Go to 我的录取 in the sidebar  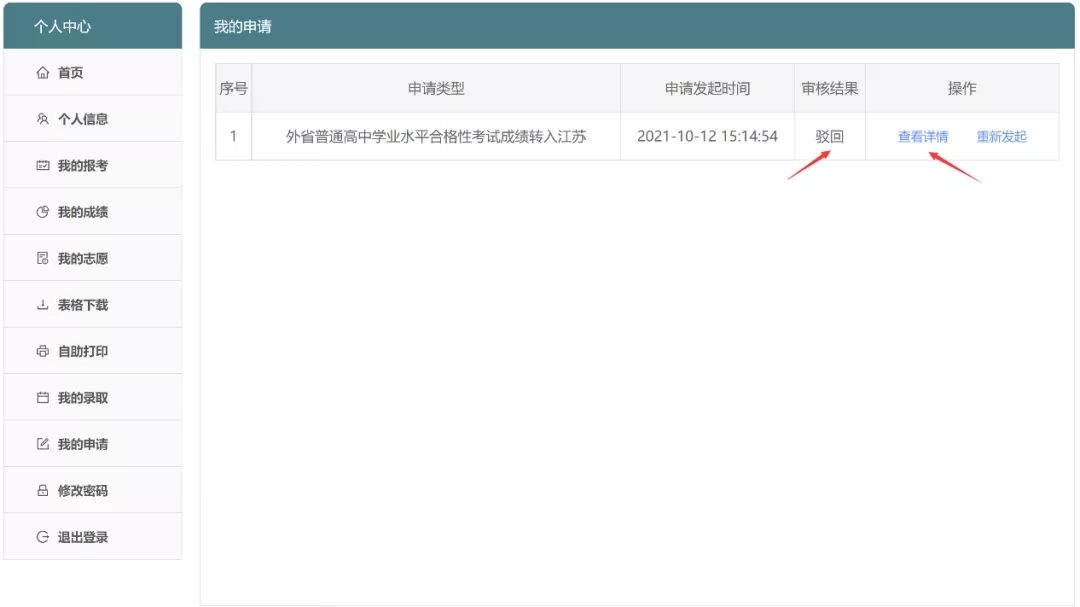(x=82, y=398)
